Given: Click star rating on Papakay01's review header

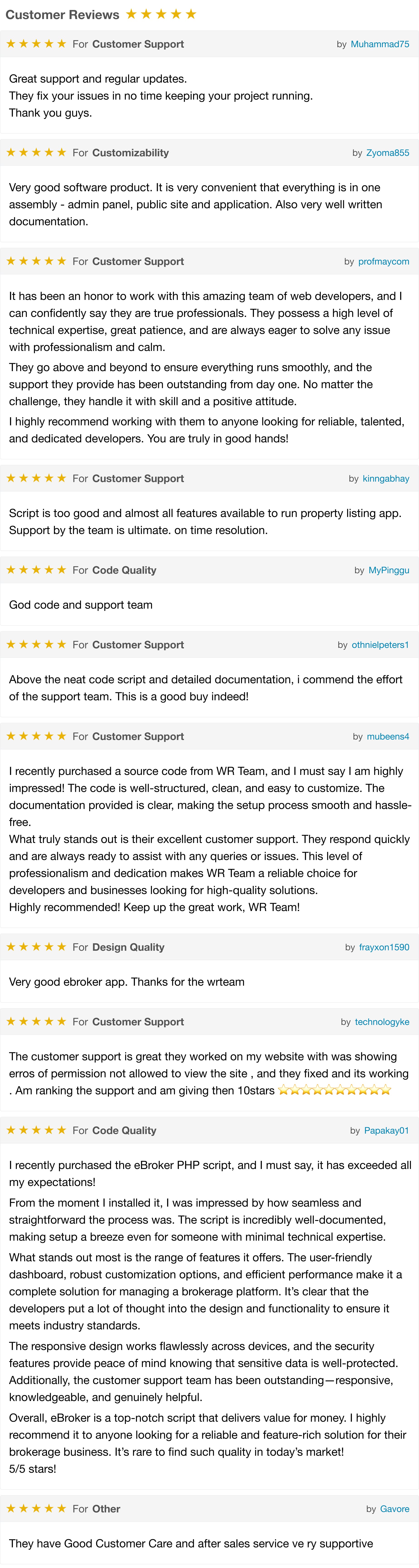Looking at the screenshot, I should [36, 1130].
